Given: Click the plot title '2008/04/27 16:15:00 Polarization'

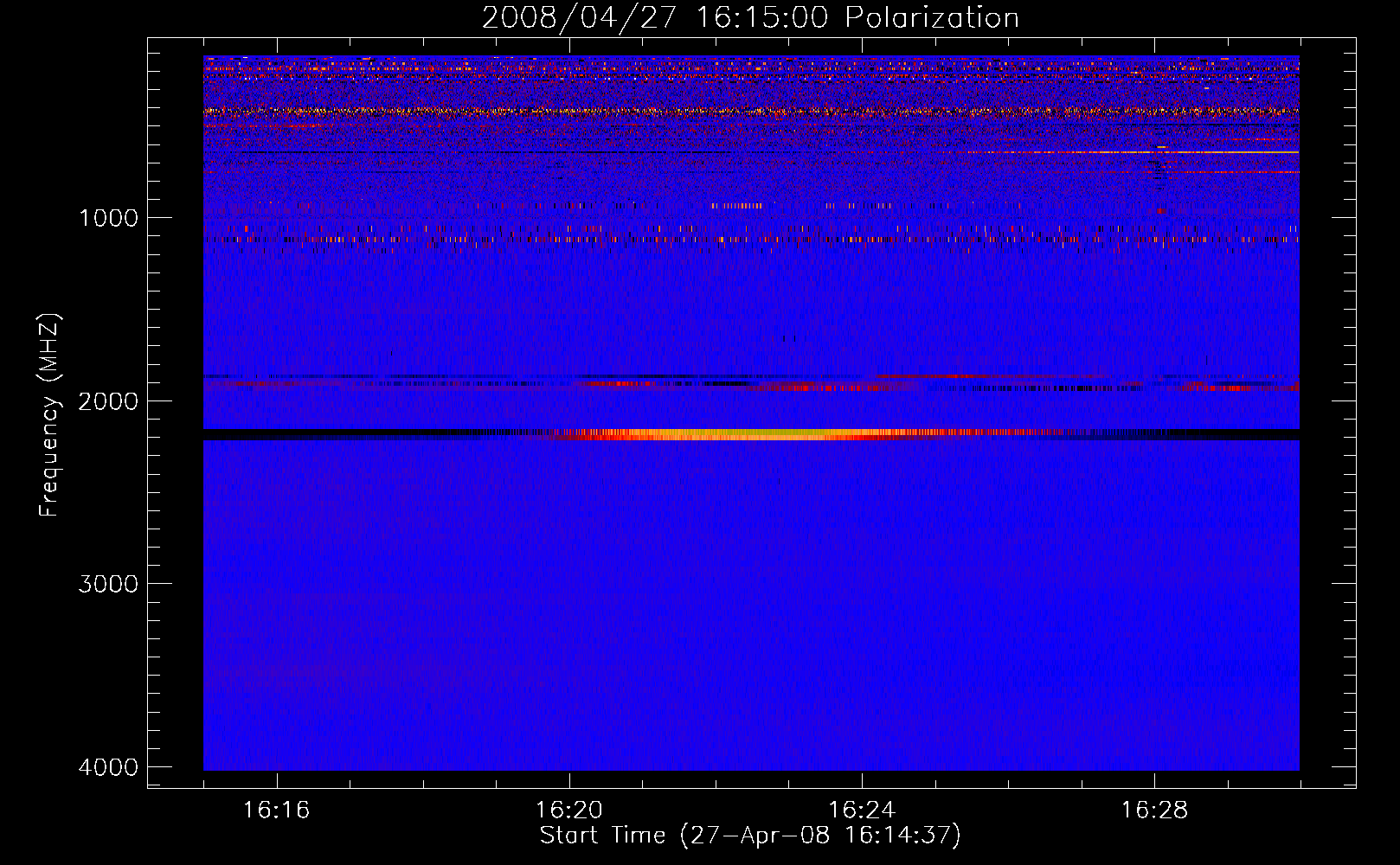Looking at the screenshot, I should pyautogui.click(x=750, y=18).
